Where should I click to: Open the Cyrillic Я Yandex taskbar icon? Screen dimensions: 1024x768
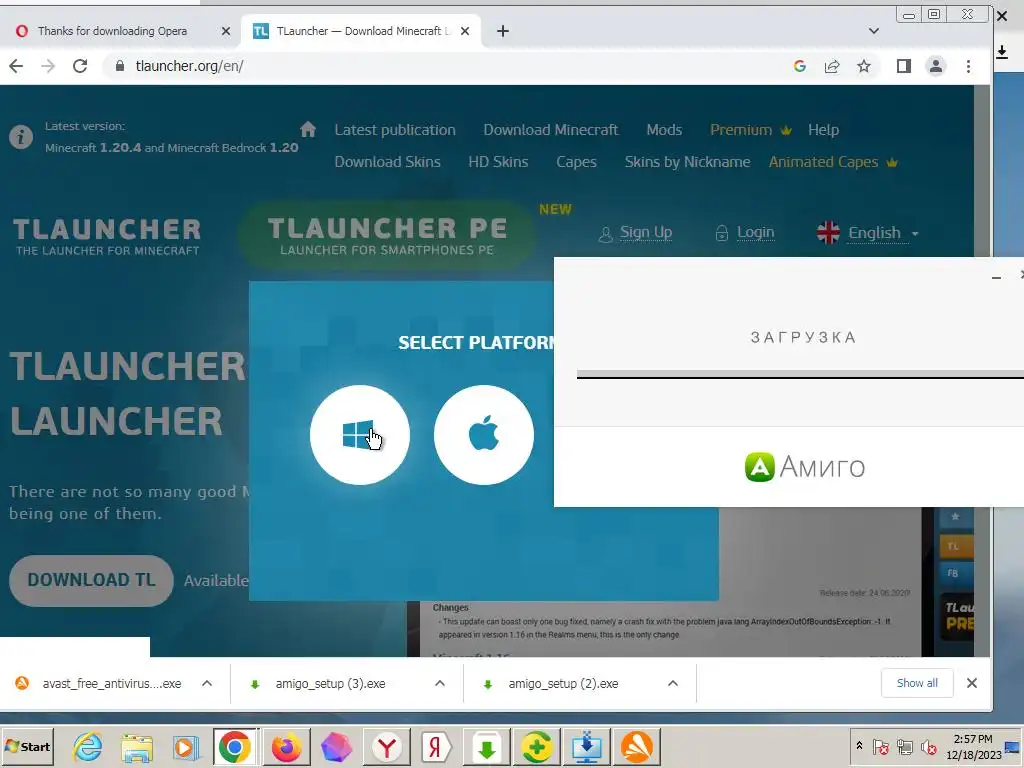[x=436, y=747]
